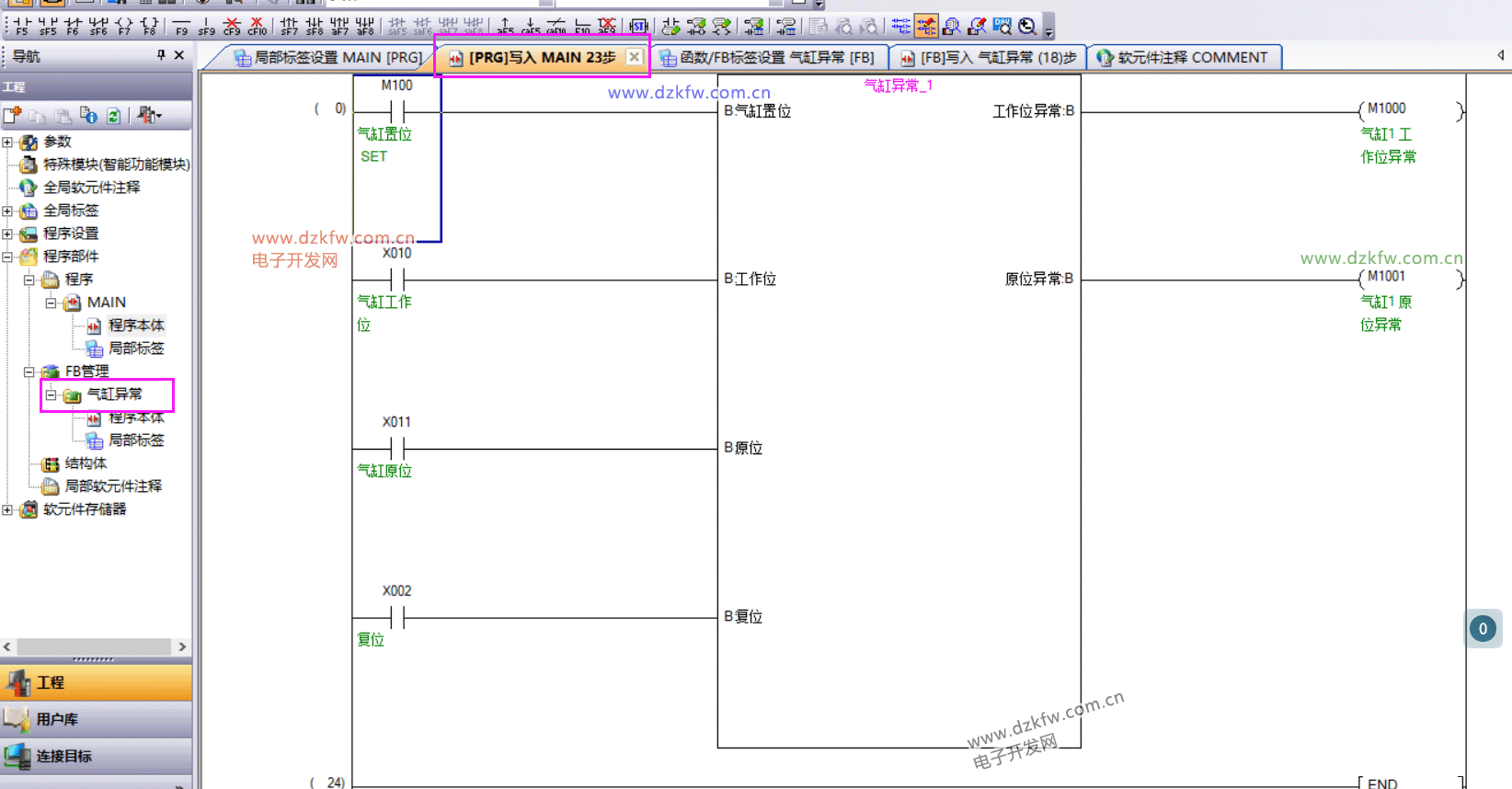This screenshot has width=1512, height=789.
Task: Select the aF8 falling pulse branch tool
Action: click(365, 26)
